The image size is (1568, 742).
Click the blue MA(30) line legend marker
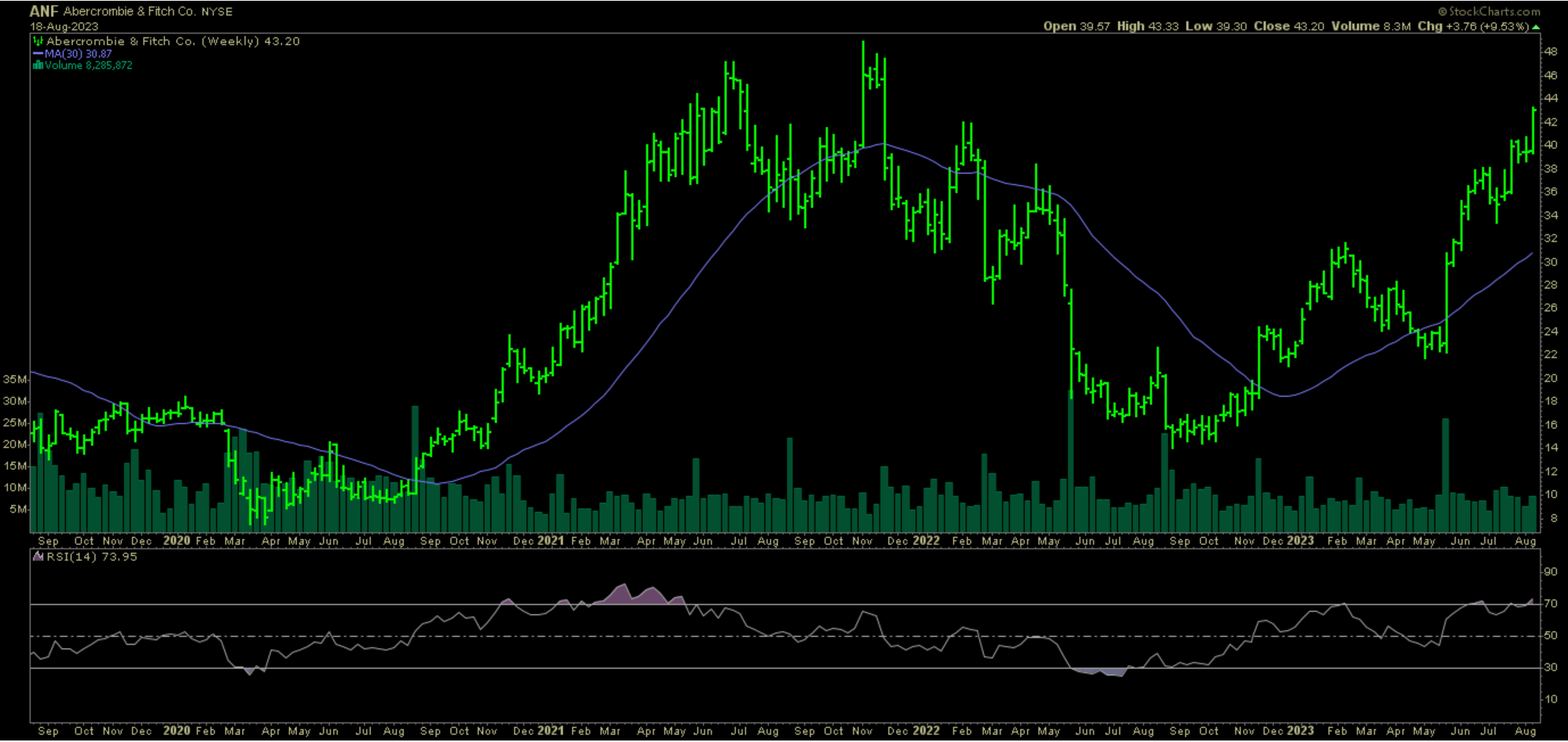pyautogui.click(x=38, y=54)
